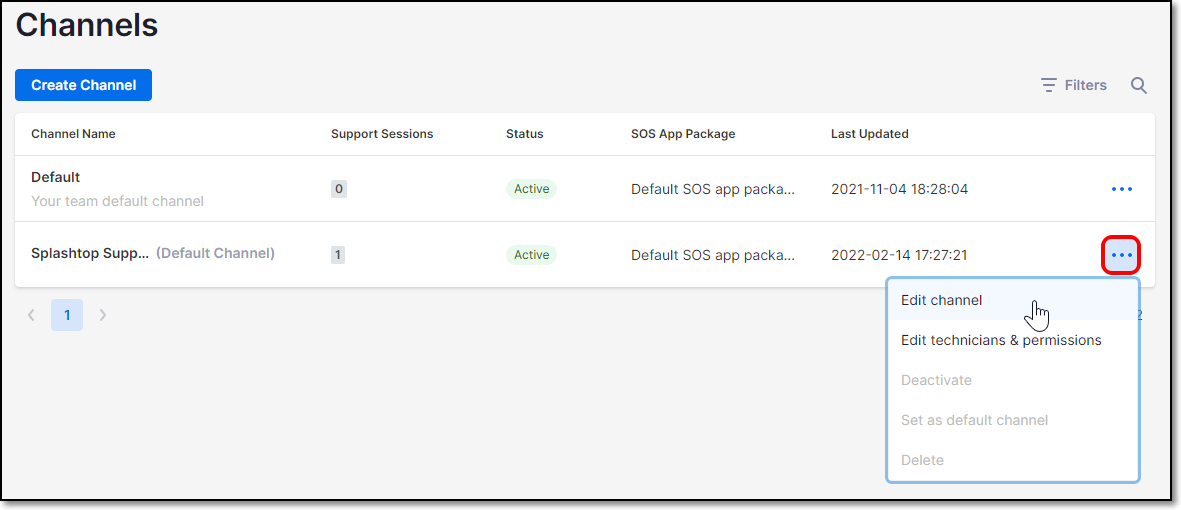The width and height of the screenshot is (1181, 510).
Task: Click three-dot menu for Splashtop Support channel
Action: click(1121, 255)
